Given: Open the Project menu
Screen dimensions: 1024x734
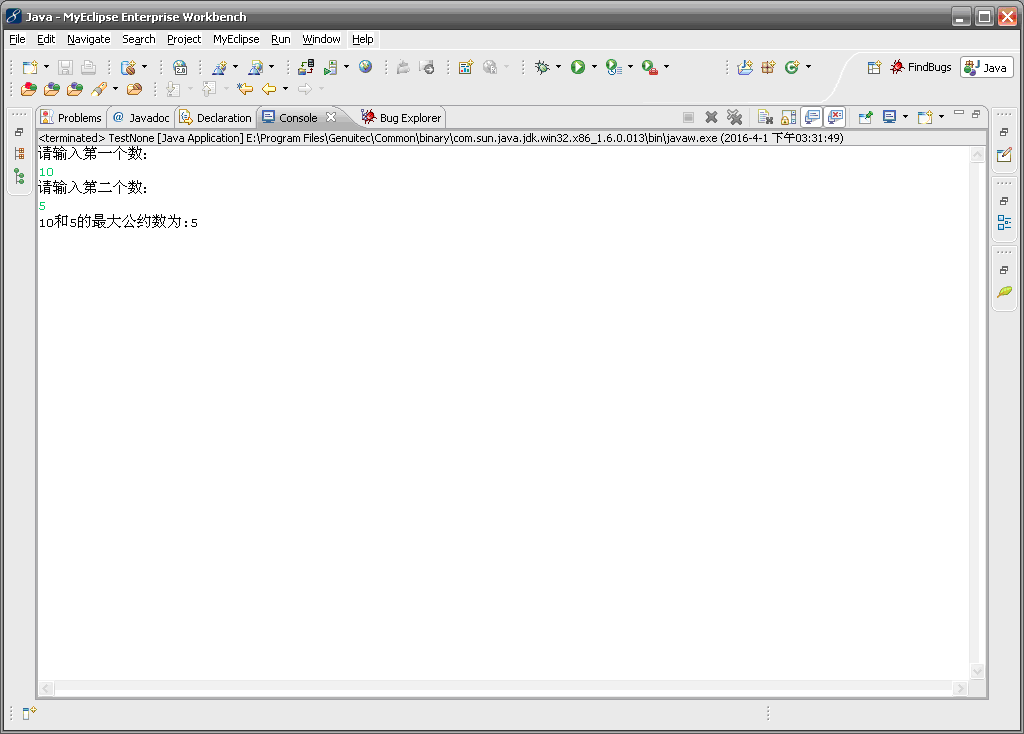Looking at the screenshot, I should pyautogui.click(x=184, y=39).
